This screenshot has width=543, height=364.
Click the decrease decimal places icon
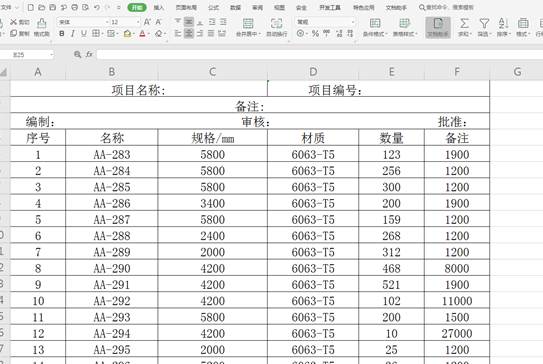350,34
